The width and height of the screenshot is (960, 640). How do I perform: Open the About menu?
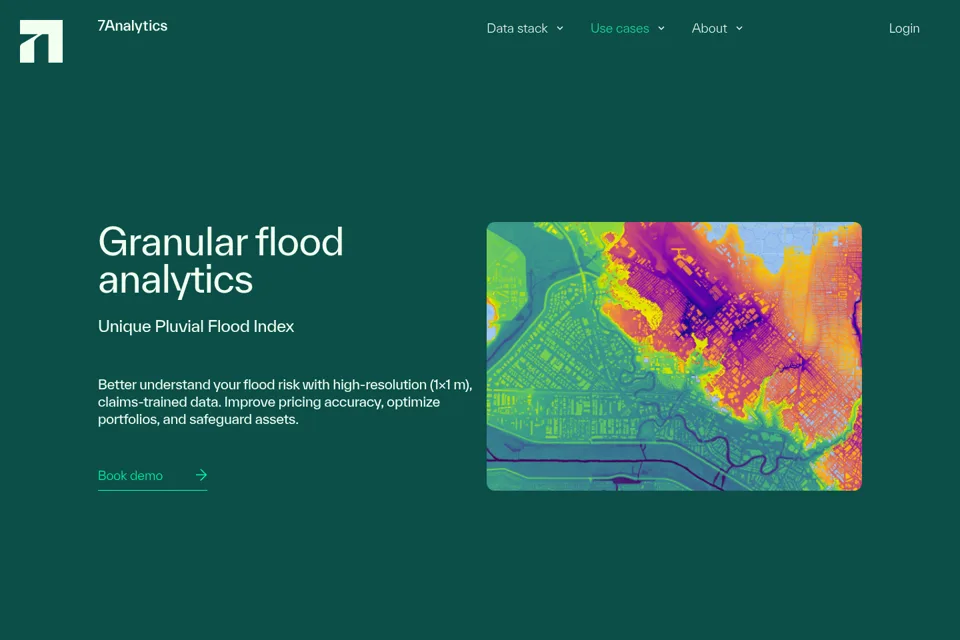point(709,28)
